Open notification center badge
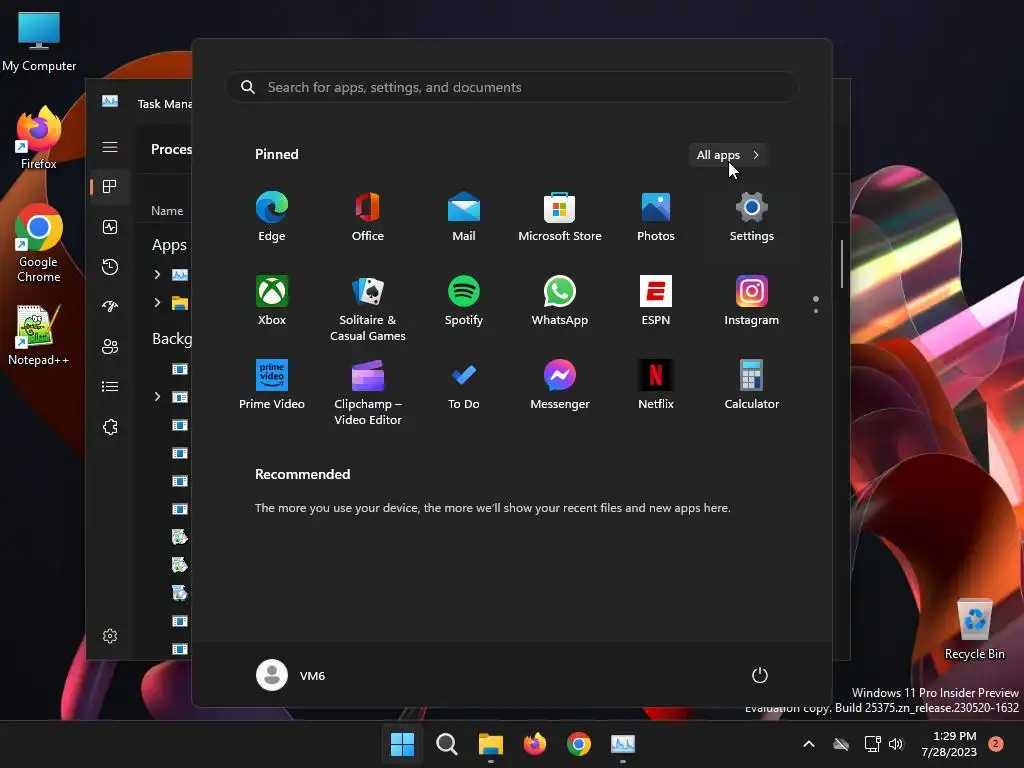Screen dimensions: 1024x768 [996, 744]
